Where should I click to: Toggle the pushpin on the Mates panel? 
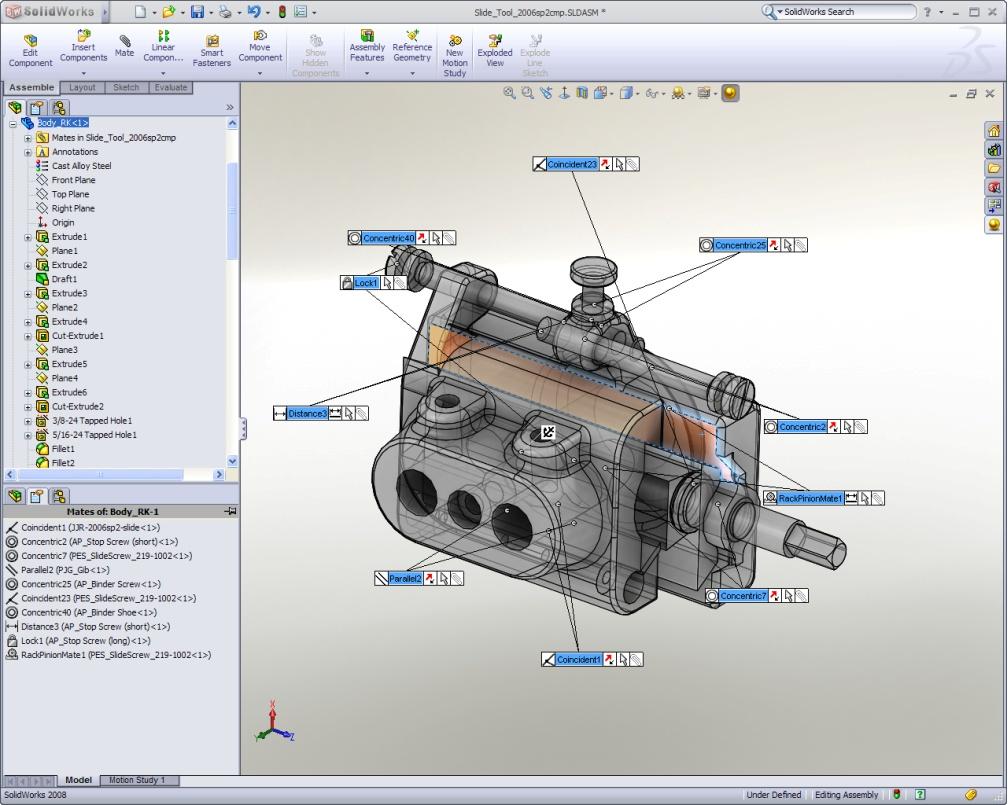[x=231, y=511]
